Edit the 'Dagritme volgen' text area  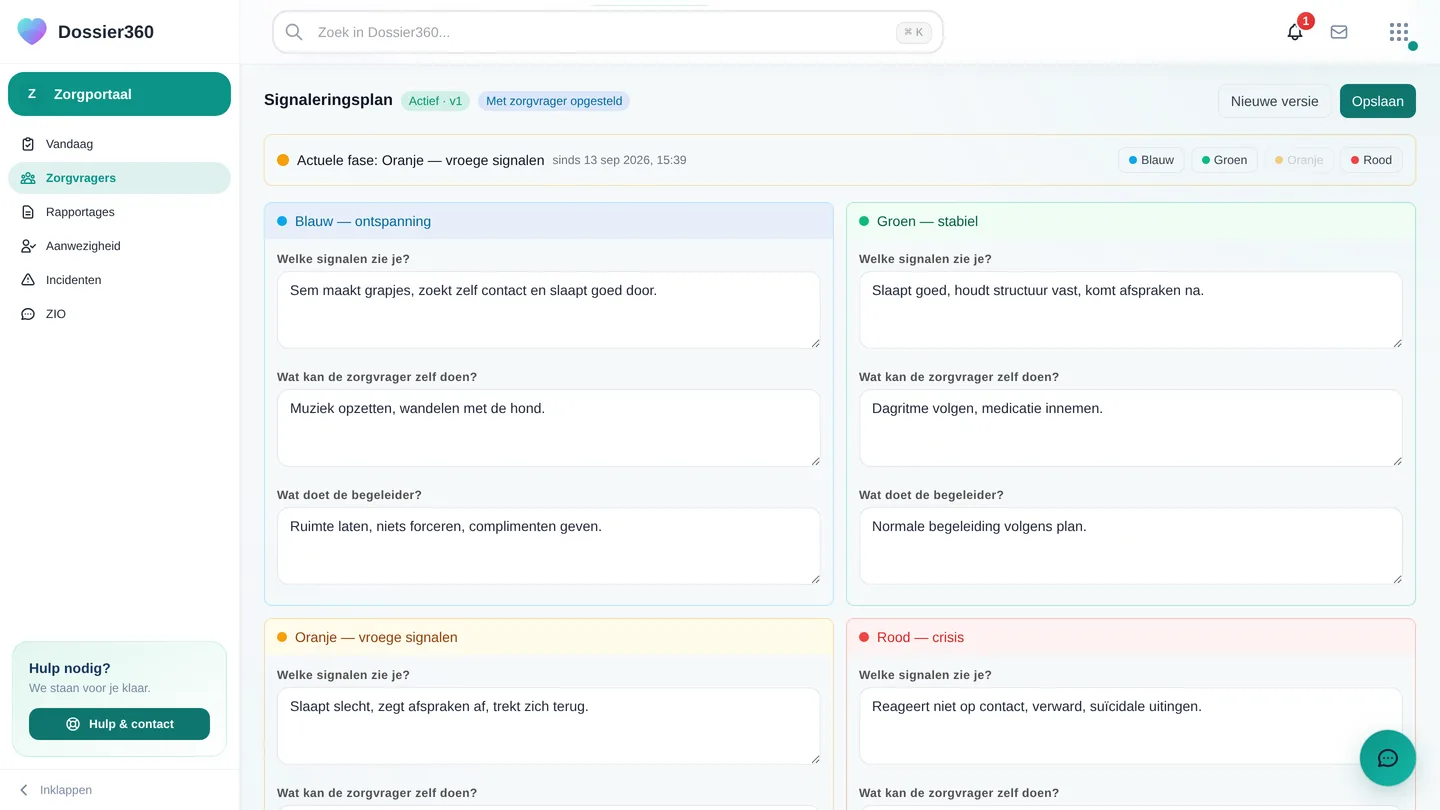1131,428
